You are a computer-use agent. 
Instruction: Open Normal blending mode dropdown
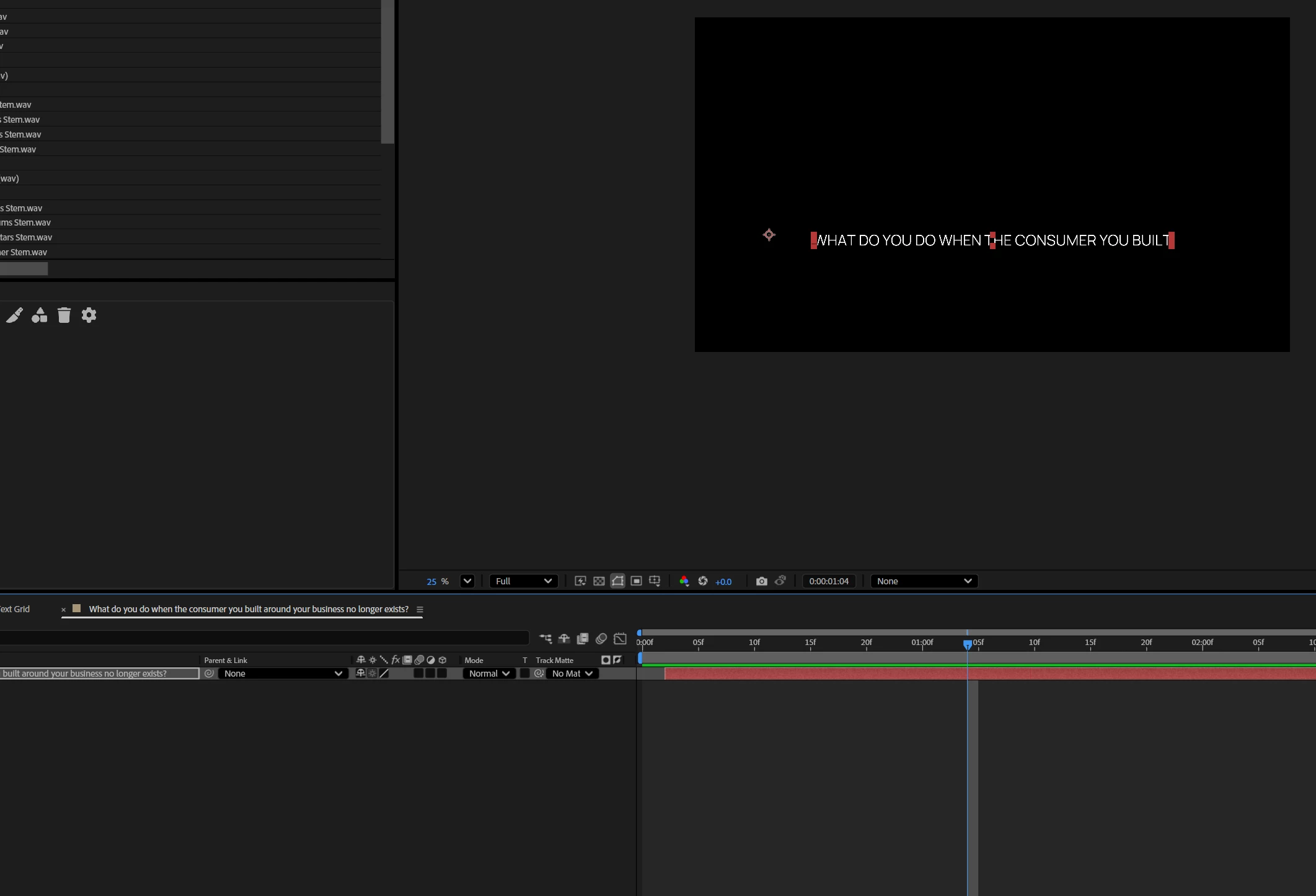click(x=489, y=674)
